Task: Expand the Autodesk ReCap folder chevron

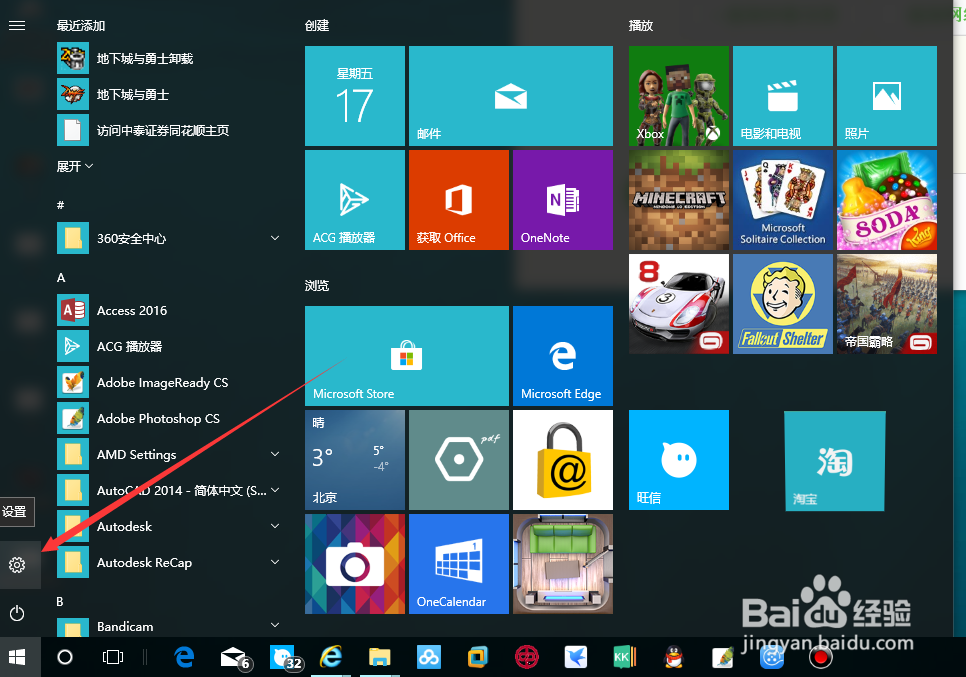Action: pos(275,562)
